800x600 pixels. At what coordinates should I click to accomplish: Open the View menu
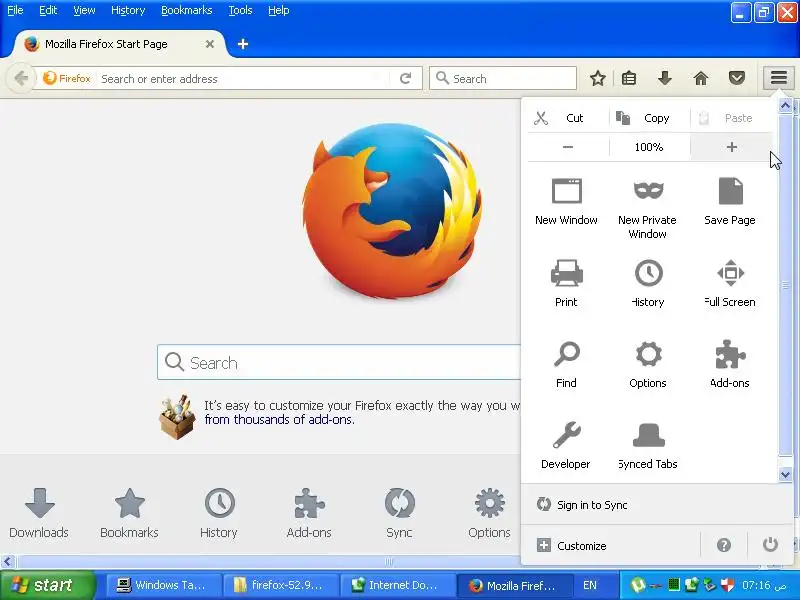coord(84,10)
